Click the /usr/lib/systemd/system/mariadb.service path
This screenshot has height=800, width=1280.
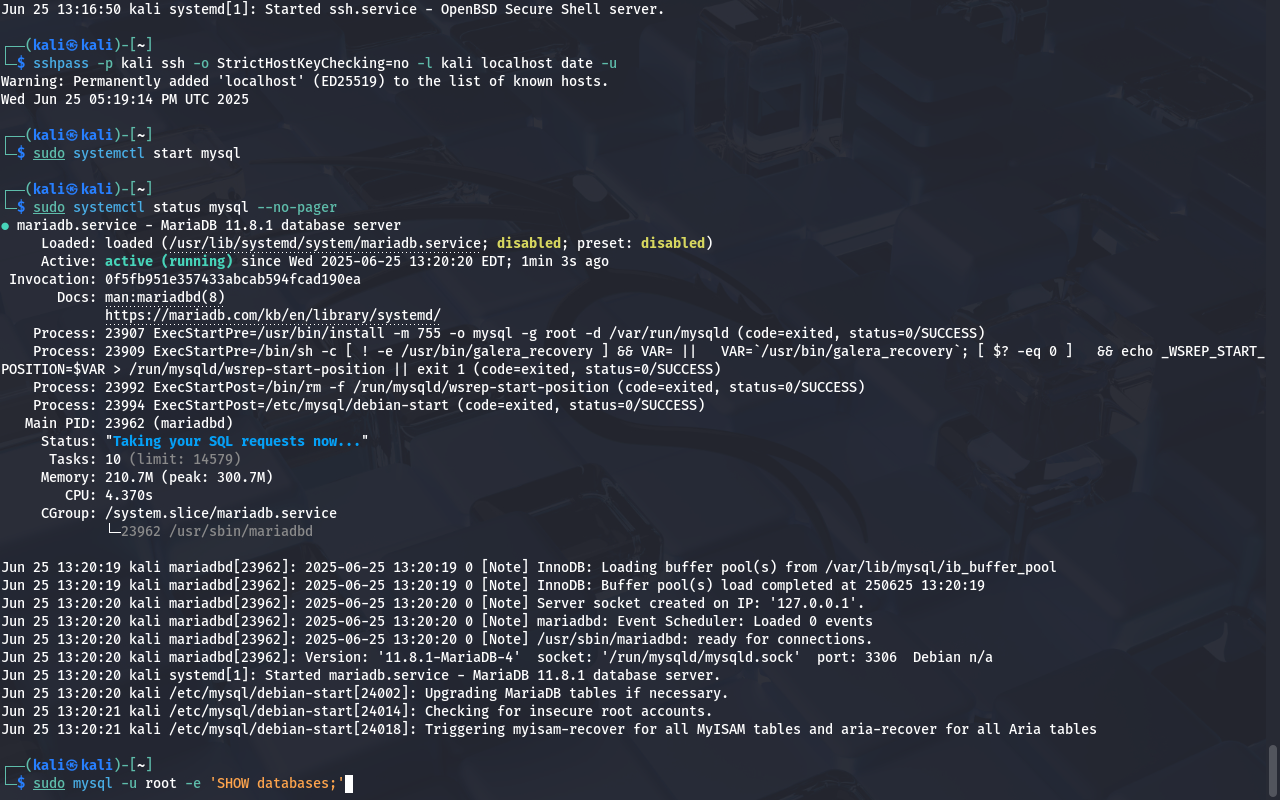325,243
